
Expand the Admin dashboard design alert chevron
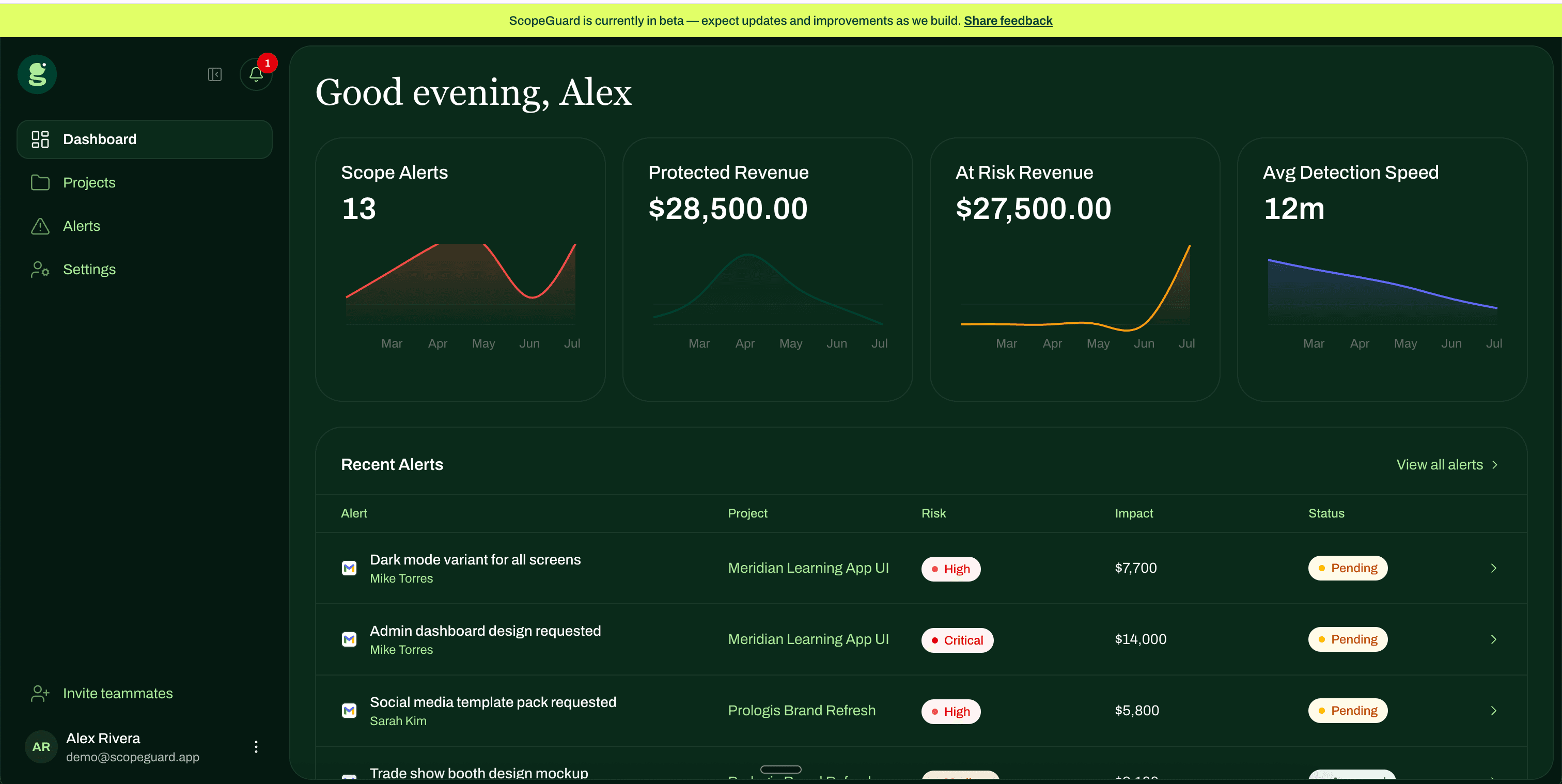(x=1493, y=639)
